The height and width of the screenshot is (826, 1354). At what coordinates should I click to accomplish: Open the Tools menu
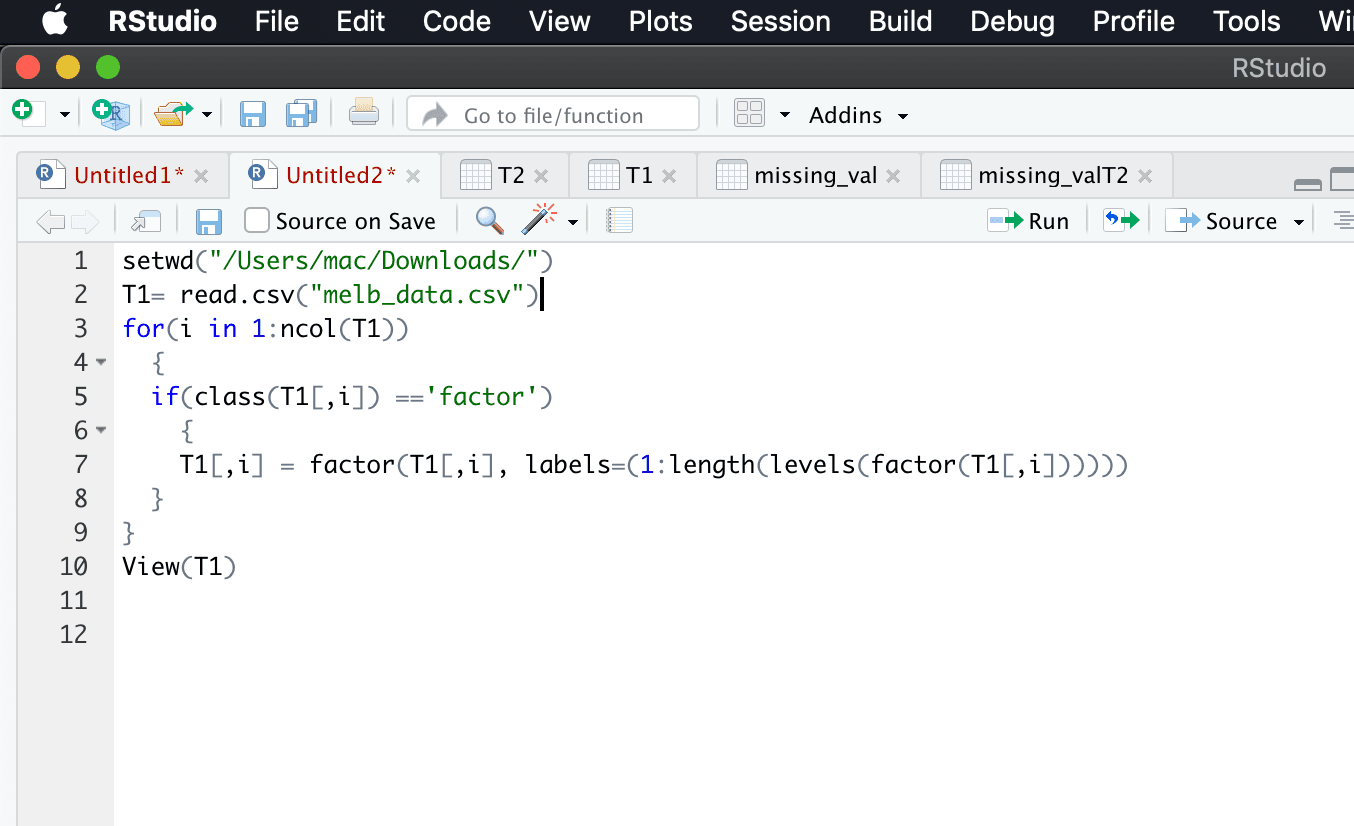tap(1247, 21)
